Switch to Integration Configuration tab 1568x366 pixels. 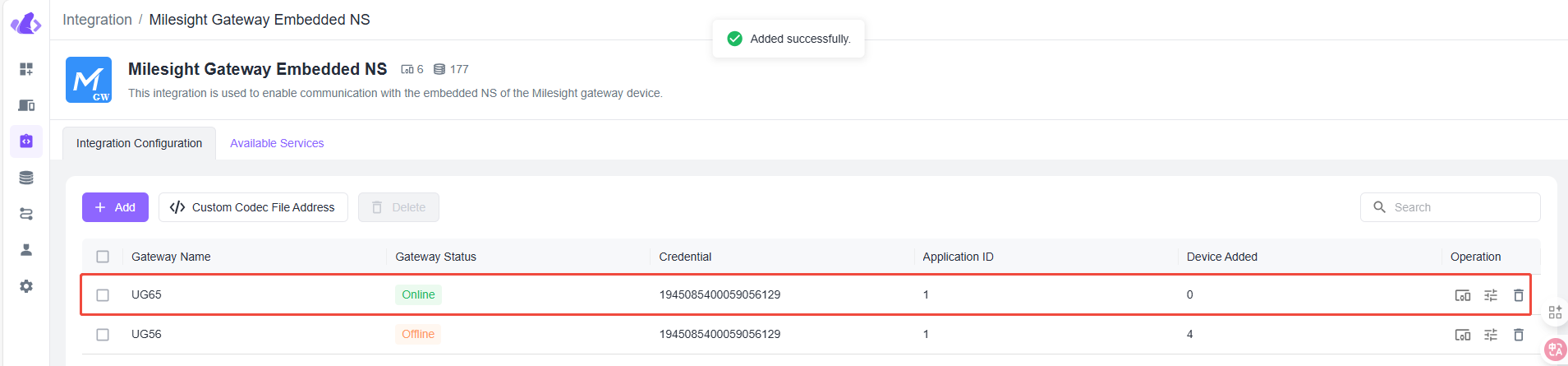[140, 143]
